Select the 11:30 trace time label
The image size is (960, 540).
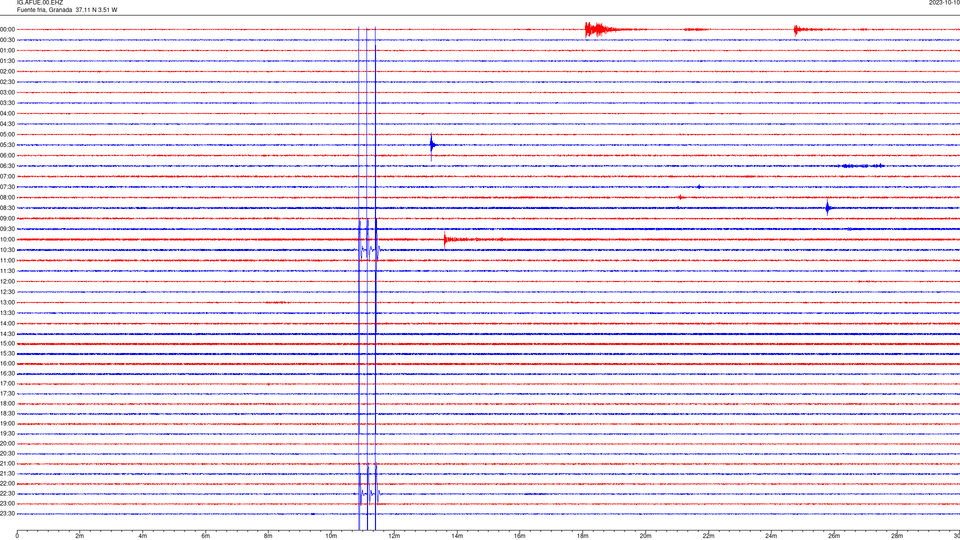click(x=7, y=271)
